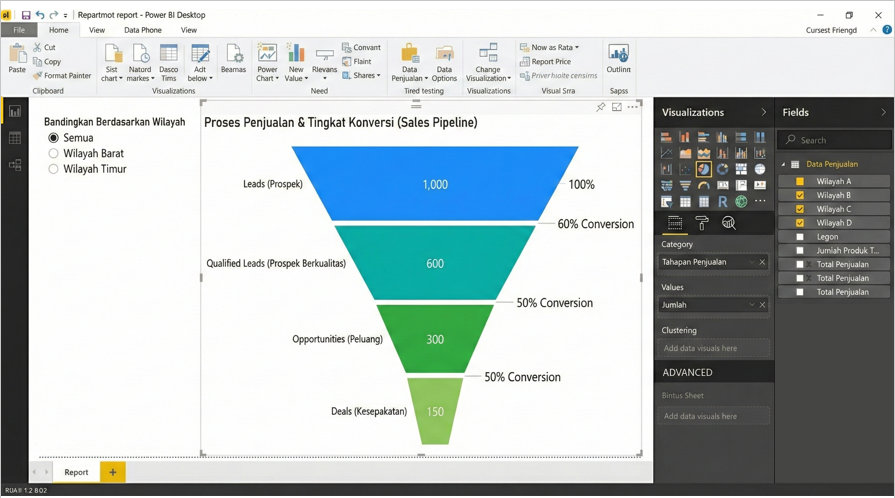Click the Paste icon in Clipboard group
The image size is (895, 498).
17,58
